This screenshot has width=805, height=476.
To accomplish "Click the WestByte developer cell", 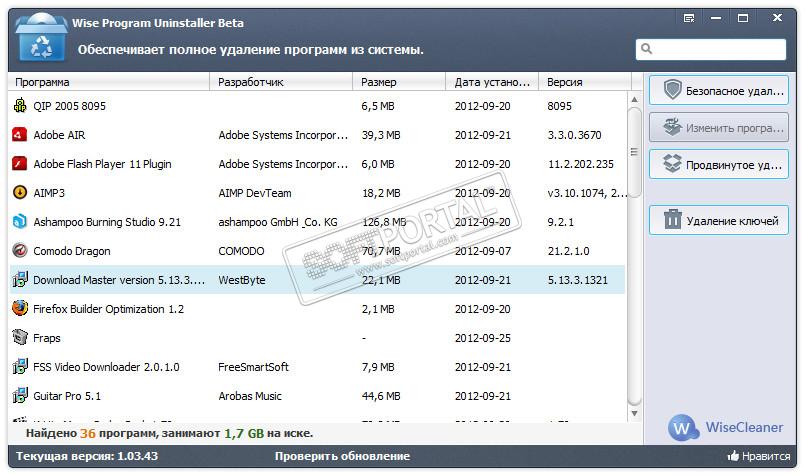I will click(242, 280).
